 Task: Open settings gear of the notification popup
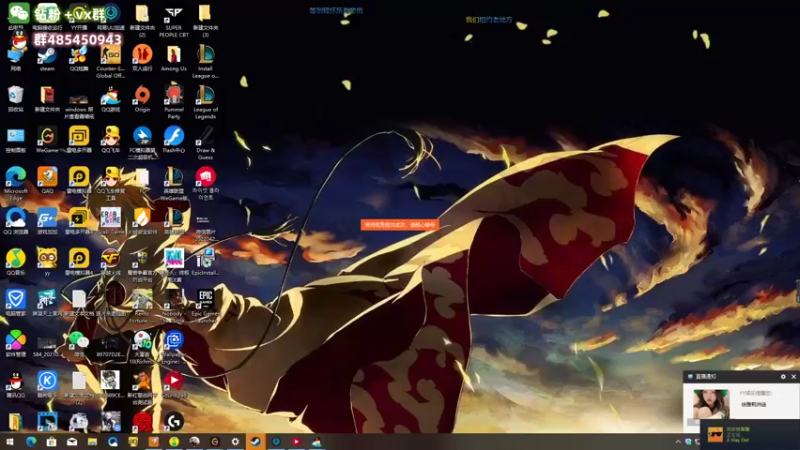[x=783, y=377]
